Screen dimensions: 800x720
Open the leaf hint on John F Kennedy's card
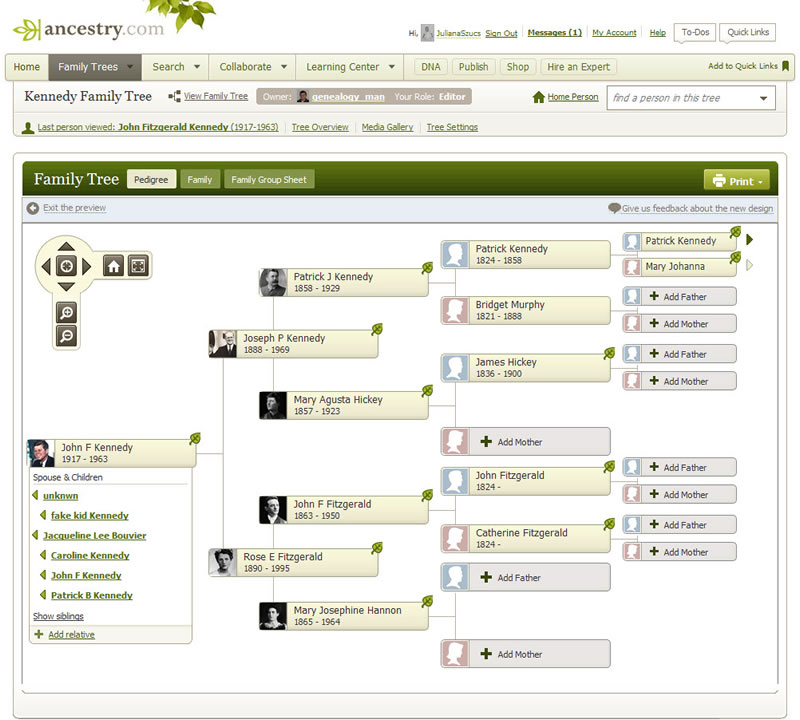coord(196,439)
